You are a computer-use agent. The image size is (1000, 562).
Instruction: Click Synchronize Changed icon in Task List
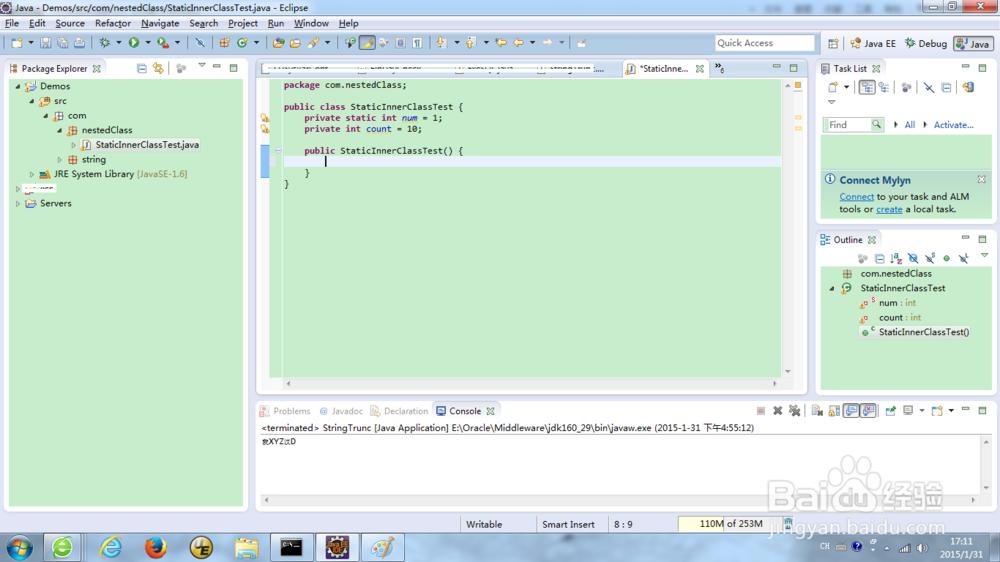968,87
